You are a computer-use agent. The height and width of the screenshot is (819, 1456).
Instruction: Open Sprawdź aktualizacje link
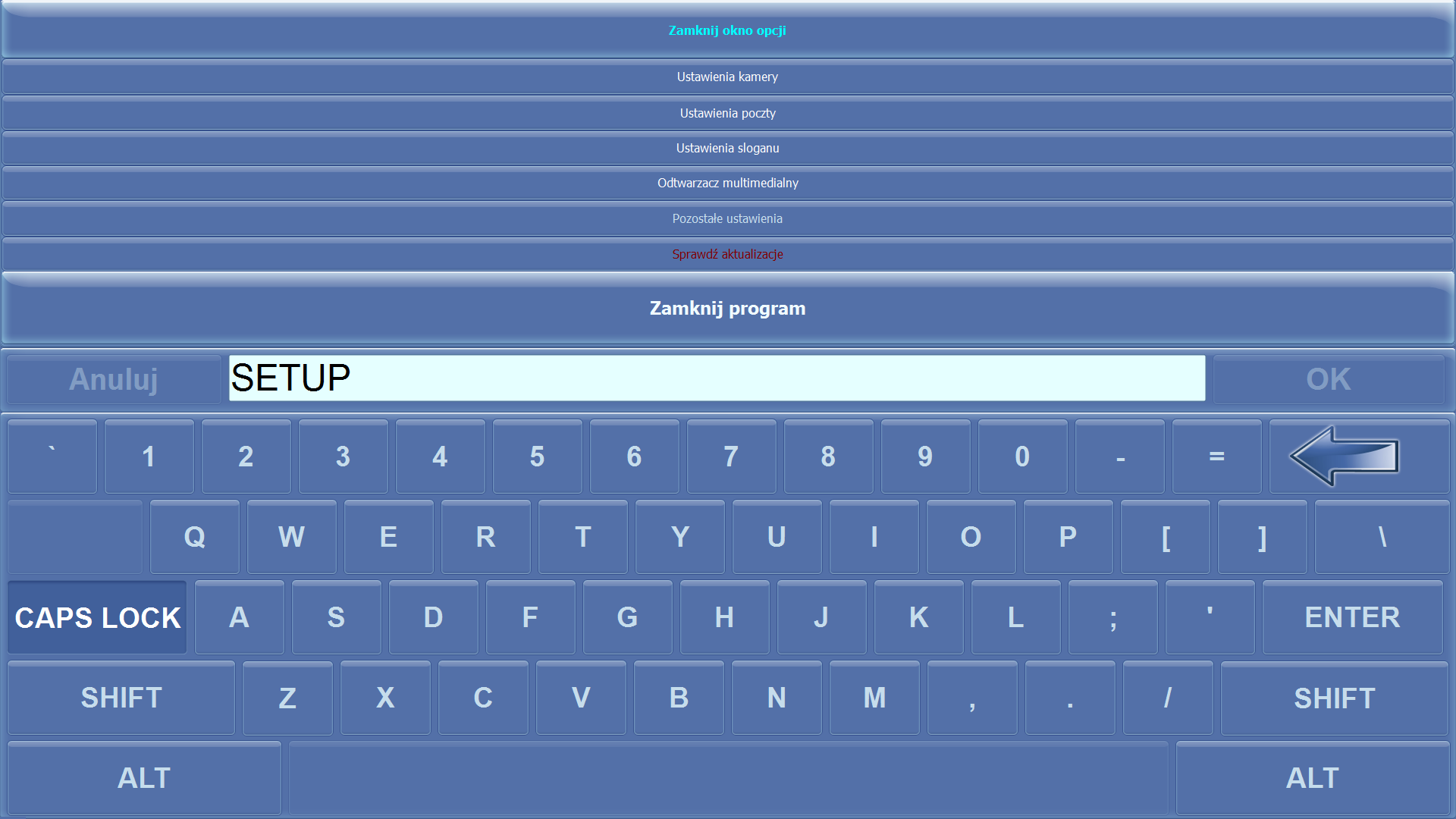pos(727,254)
